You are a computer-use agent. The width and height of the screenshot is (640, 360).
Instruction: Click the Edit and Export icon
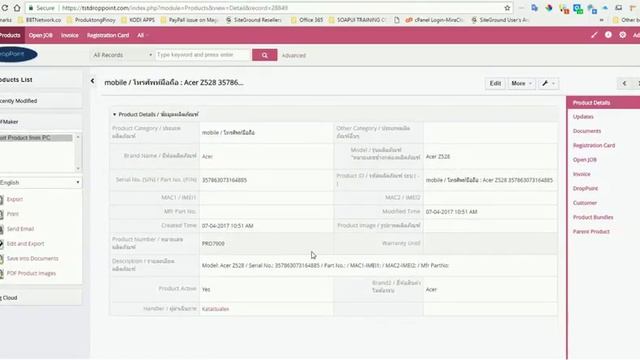click(x=1, y=244)
